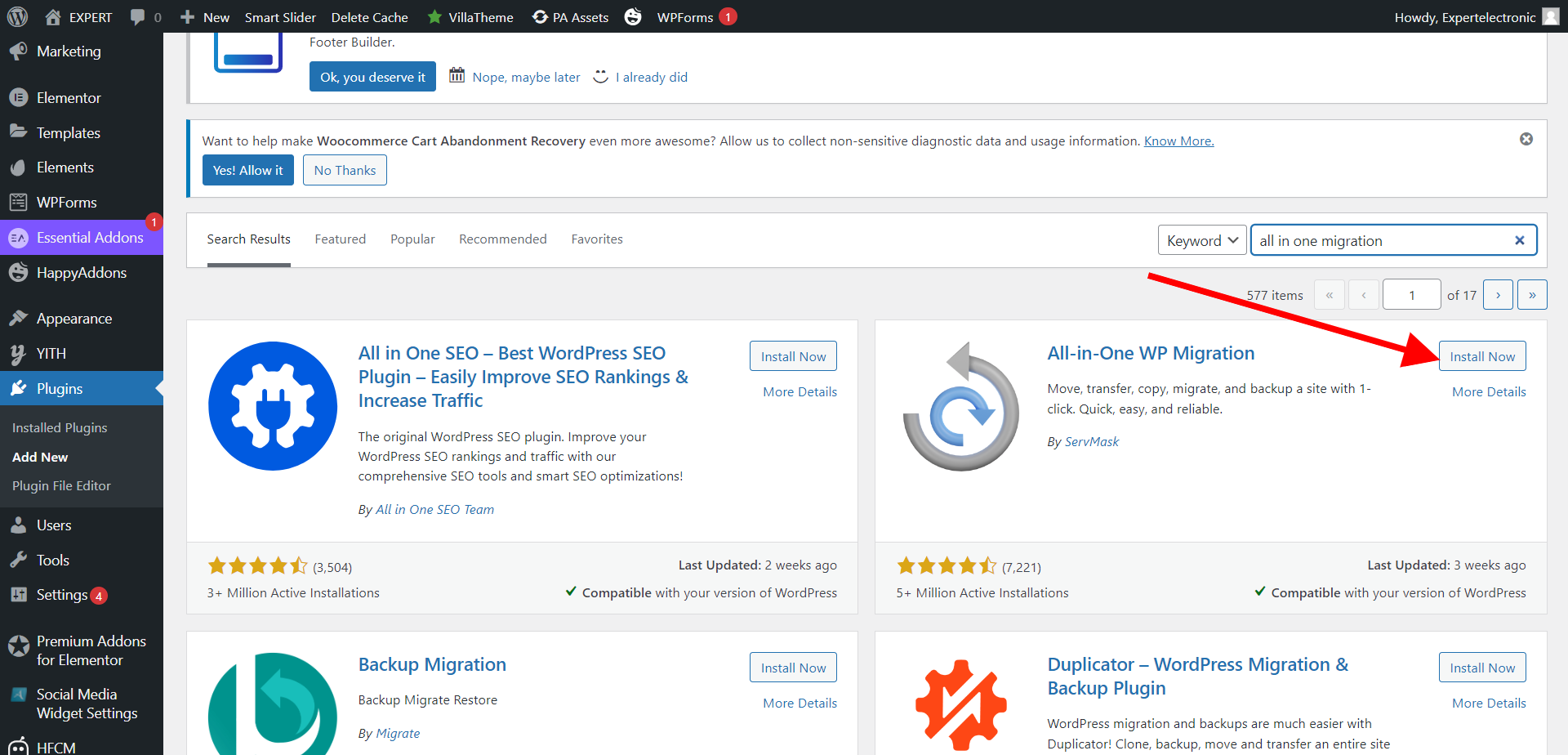The width and height of the screenshot is (1568, 755).
Task: View More Details for Backup Migration
Action: click(x=800, y=704)
